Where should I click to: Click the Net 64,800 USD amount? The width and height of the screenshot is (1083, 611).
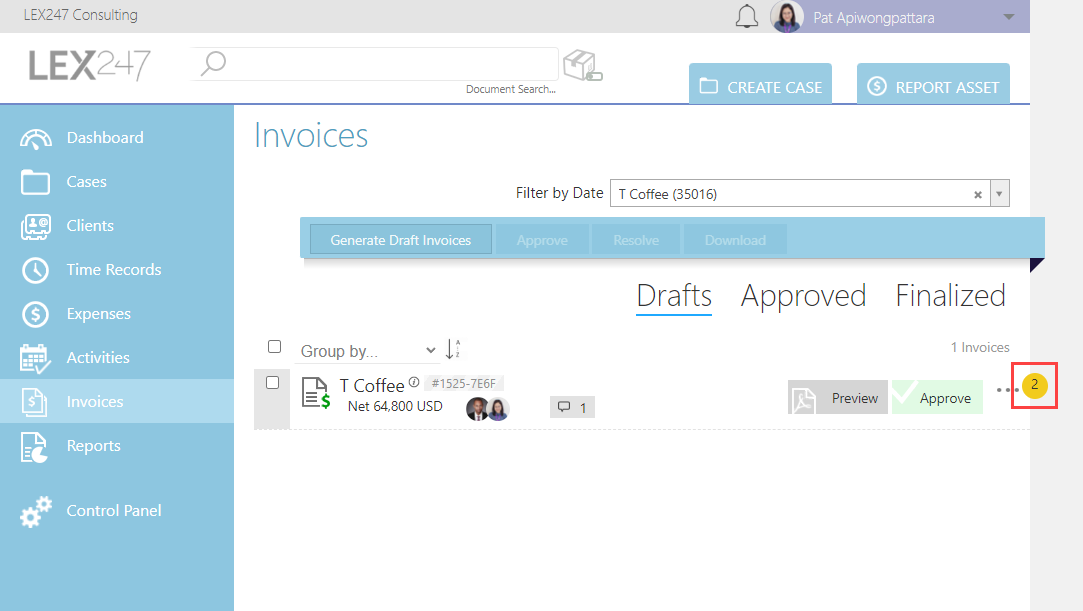[395, 406]
